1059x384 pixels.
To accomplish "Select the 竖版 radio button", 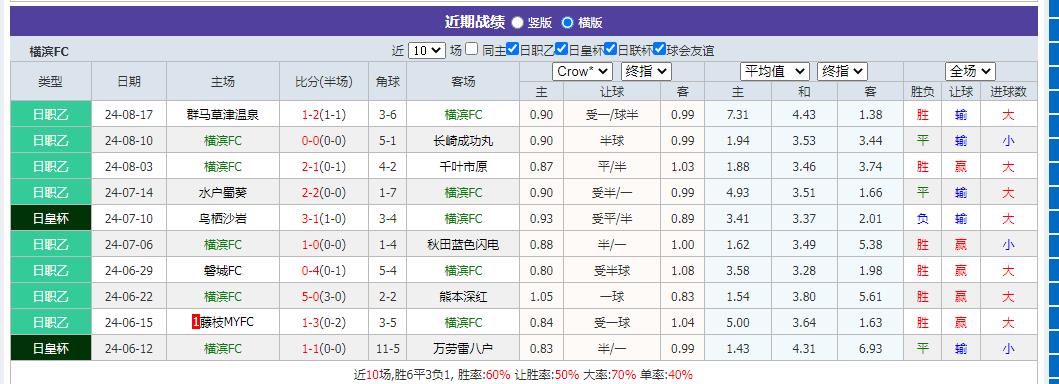I will pyautogui.click(x=517, y=22).
